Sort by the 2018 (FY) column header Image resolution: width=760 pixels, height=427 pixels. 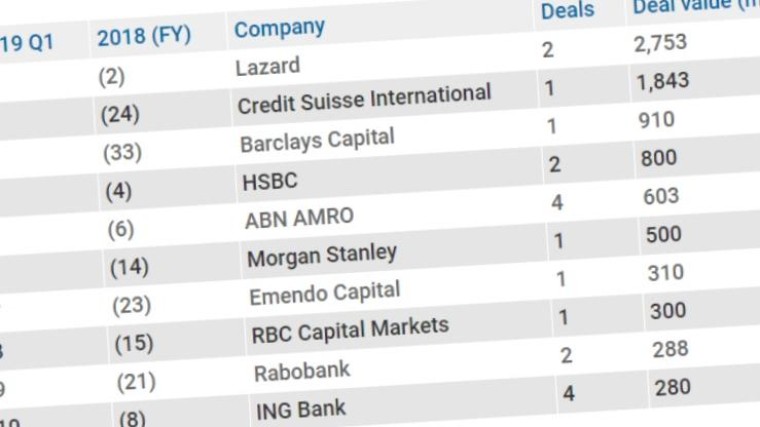(x=144, y=37)
